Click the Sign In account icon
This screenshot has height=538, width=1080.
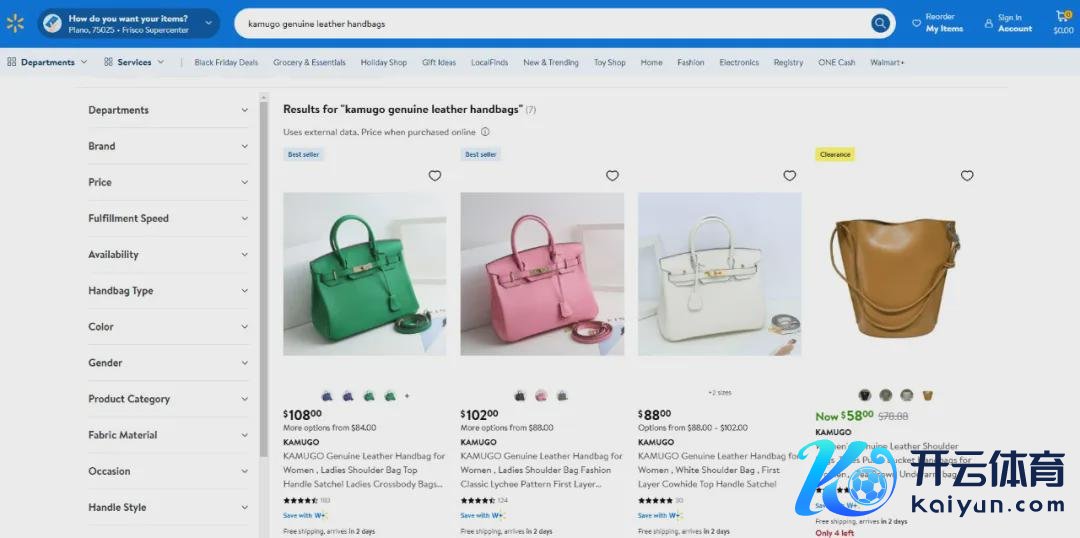point(989,23)
